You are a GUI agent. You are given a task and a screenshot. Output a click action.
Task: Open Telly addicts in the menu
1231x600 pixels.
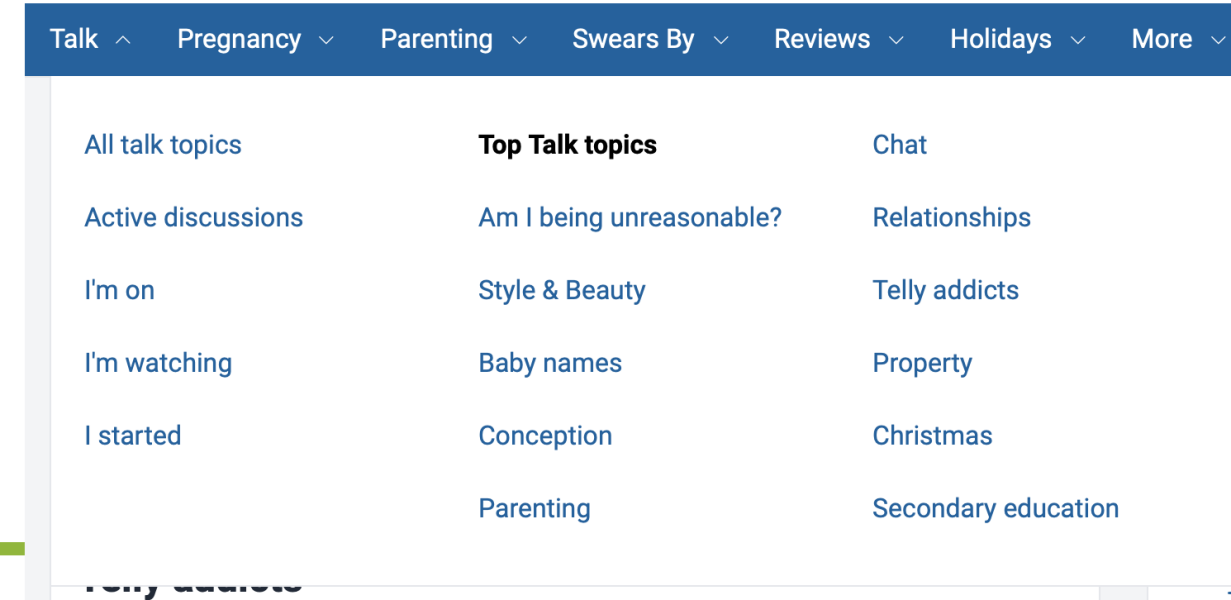(x=945, y=291)
